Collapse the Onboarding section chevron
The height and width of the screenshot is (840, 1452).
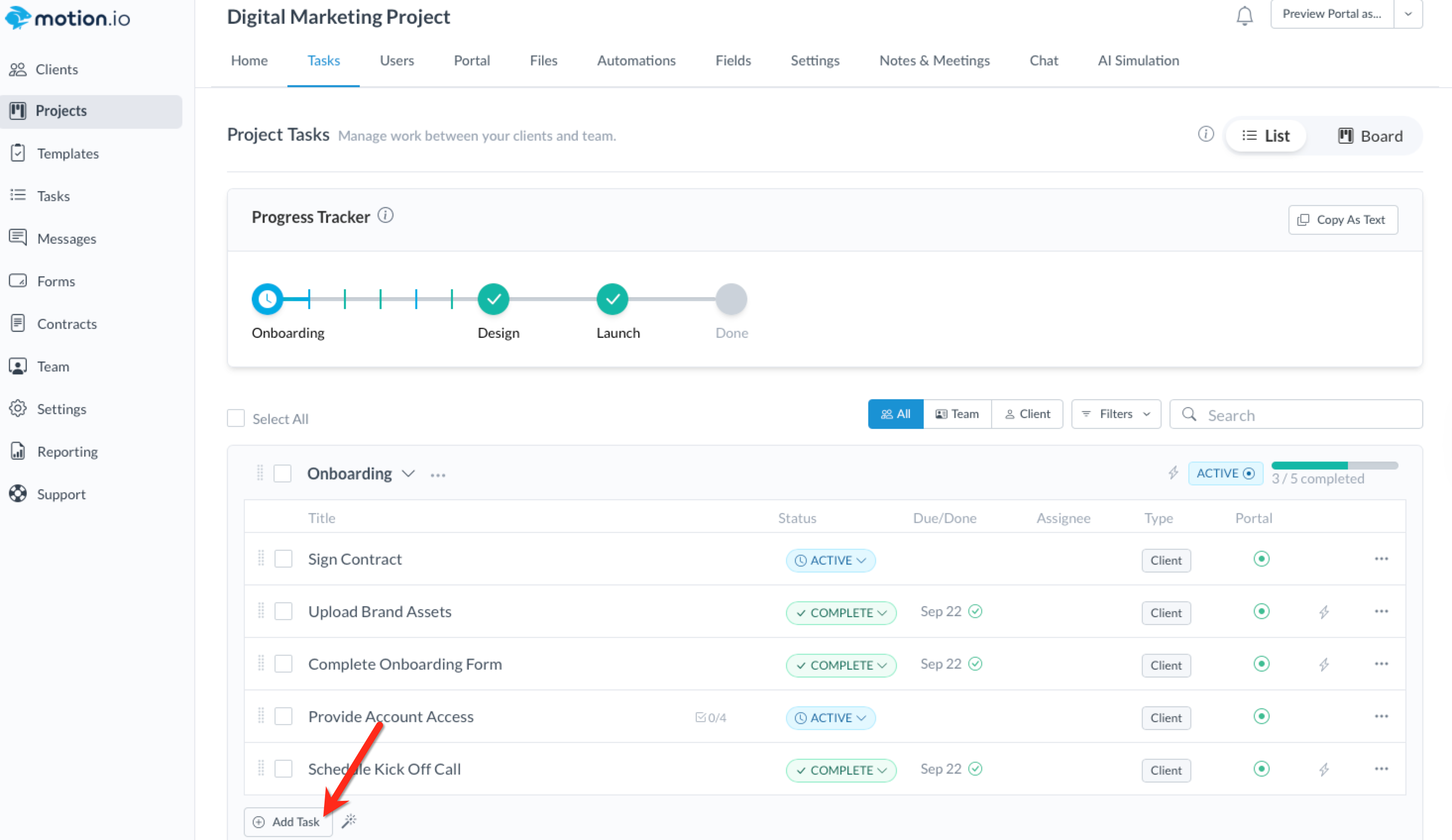[x=408, y=474]
